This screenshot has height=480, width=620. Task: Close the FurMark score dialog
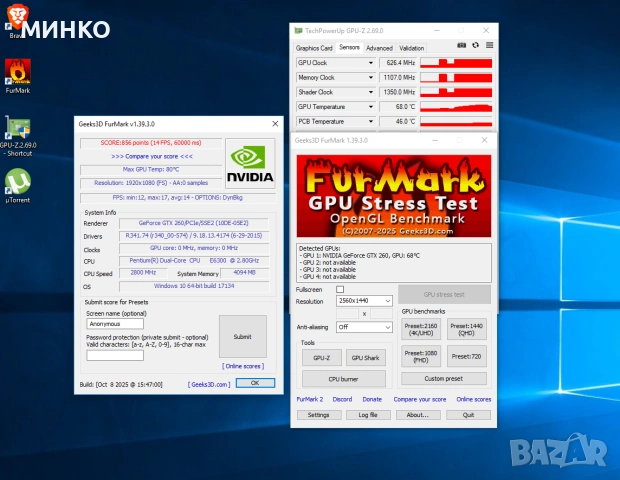coord(275,124)
